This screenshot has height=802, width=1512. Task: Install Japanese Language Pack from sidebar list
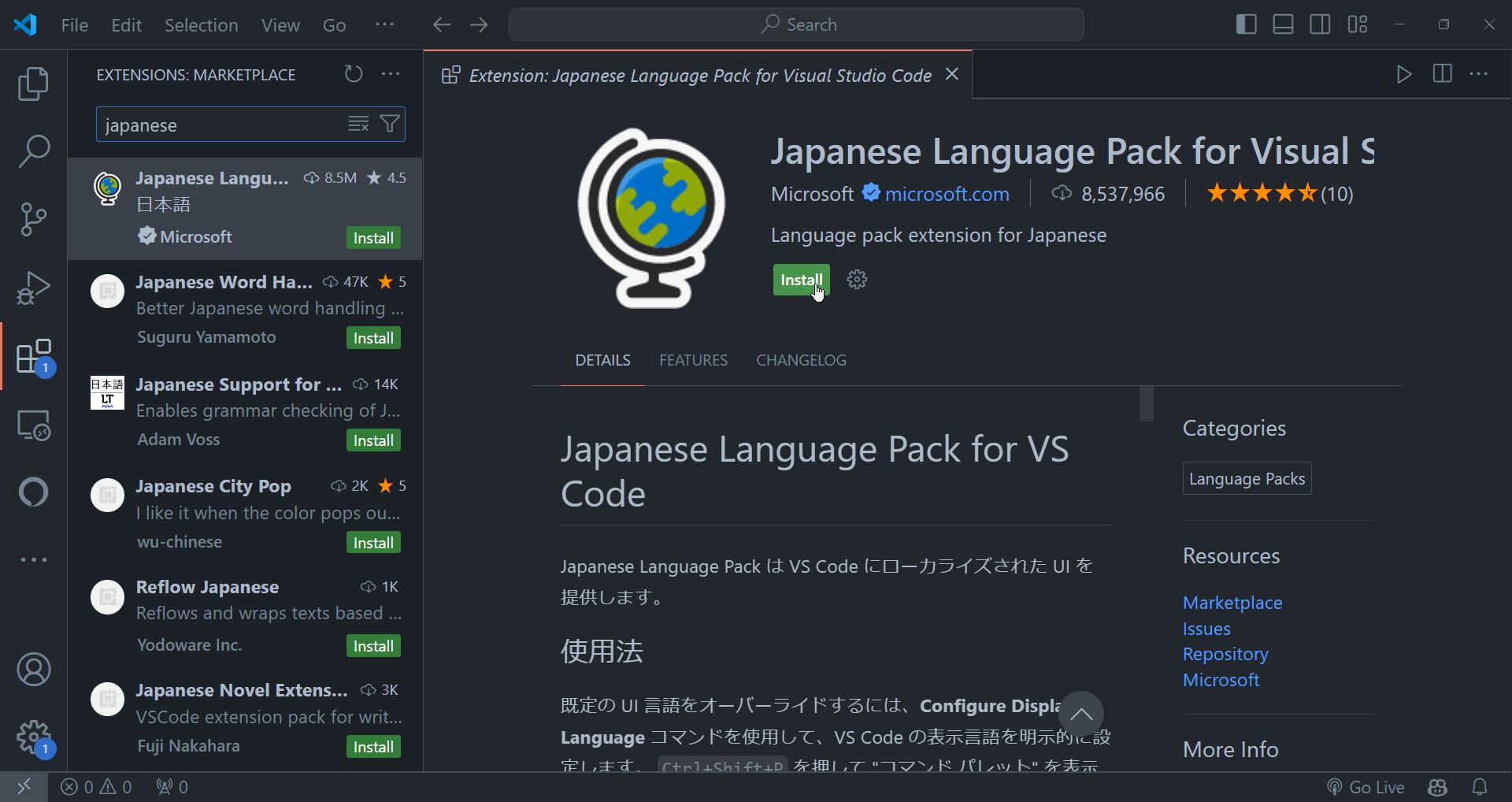[373, 238]
